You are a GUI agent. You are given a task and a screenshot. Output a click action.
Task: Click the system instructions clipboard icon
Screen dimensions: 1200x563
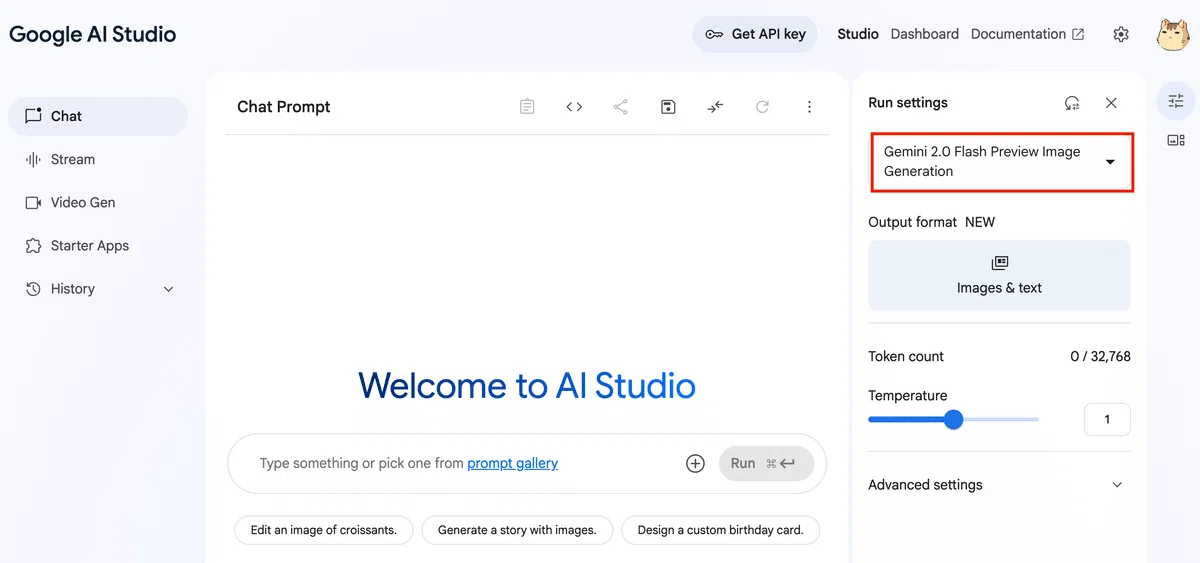pos(527,107)
